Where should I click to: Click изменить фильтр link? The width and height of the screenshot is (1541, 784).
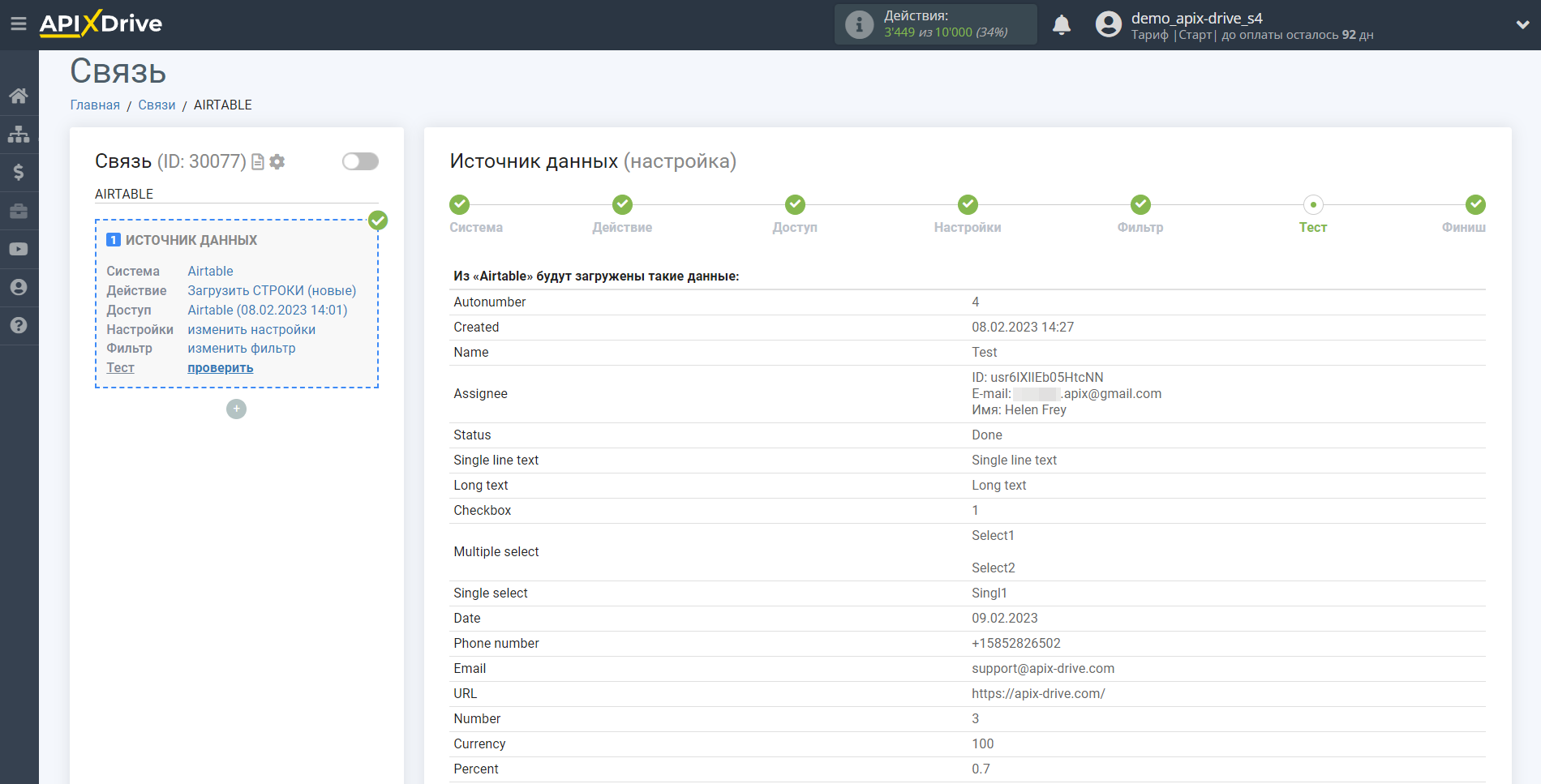click(x=242, y=348)
